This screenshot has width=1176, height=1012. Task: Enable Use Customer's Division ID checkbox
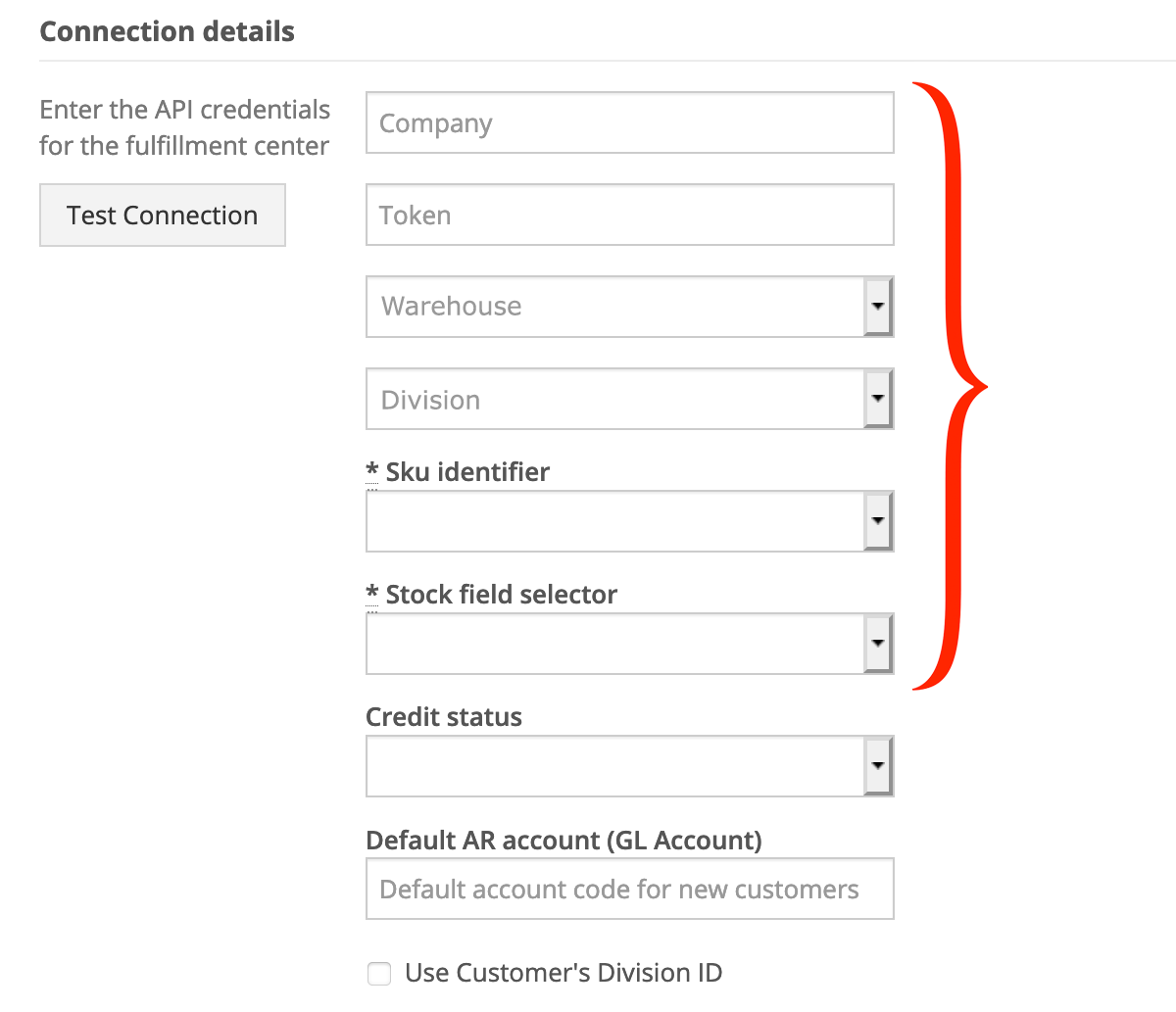[x=379, y=974]
